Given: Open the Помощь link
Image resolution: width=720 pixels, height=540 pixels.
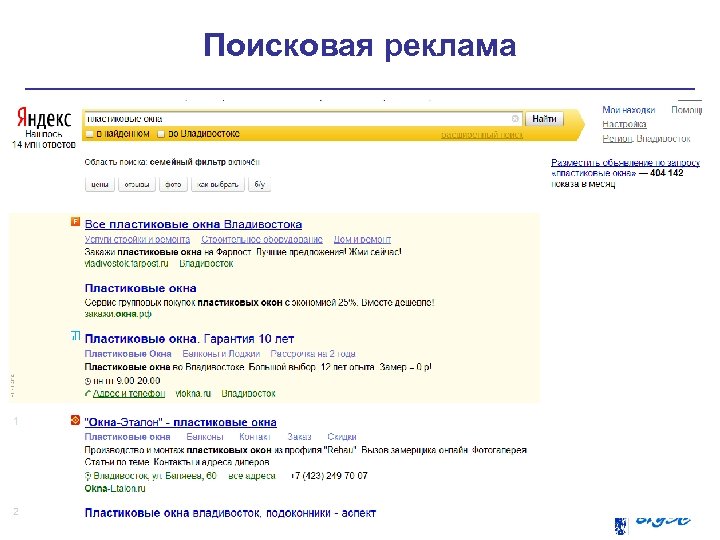Looking at the screenshot, I should click(x=686, y=110).
